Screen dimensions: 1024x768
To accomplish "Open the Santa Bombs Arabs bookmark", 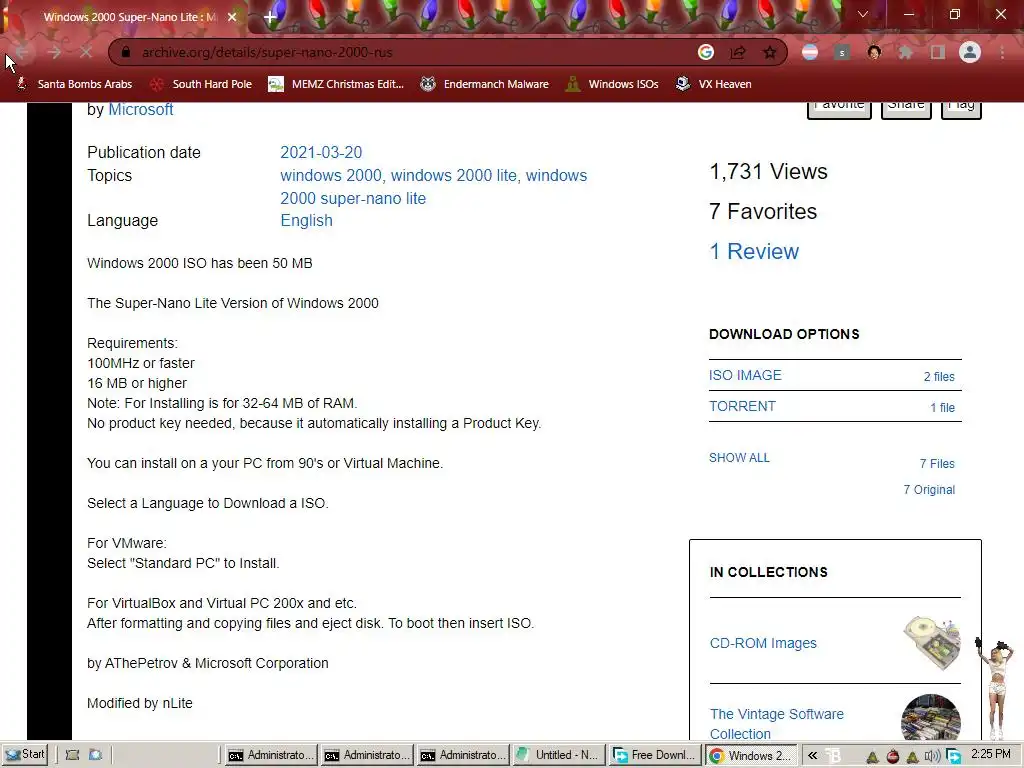I will coord(74,84).
